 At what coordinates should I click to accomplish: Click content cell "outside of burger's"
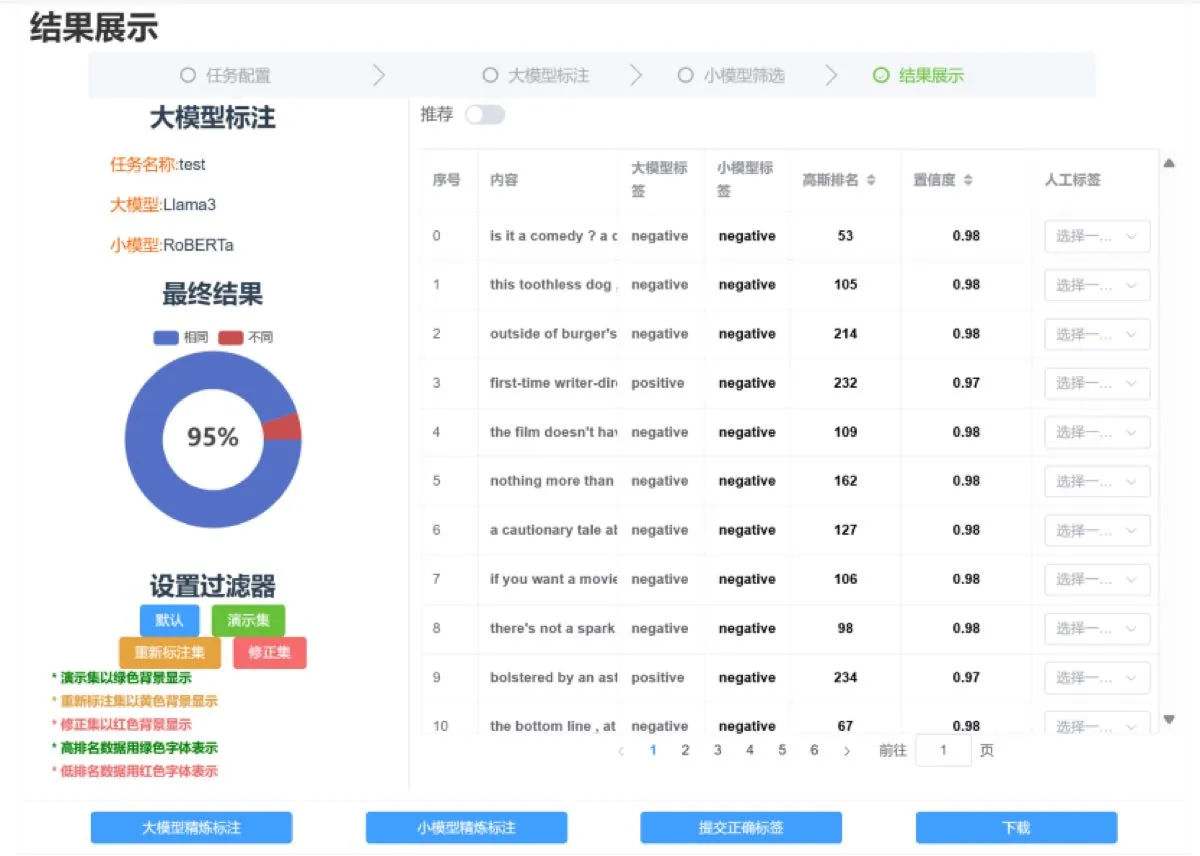(x=554, y=334)
